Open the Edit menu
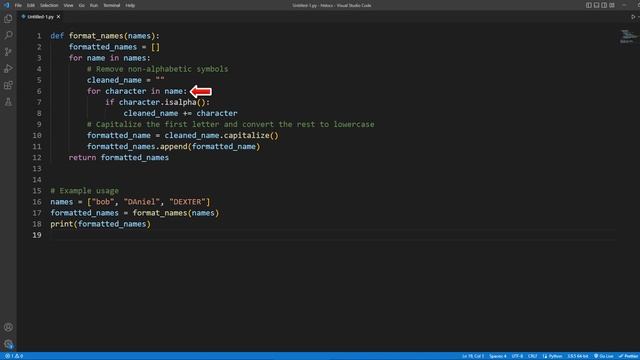The height and width of the screenshot is (360, 640). (31, 5)
